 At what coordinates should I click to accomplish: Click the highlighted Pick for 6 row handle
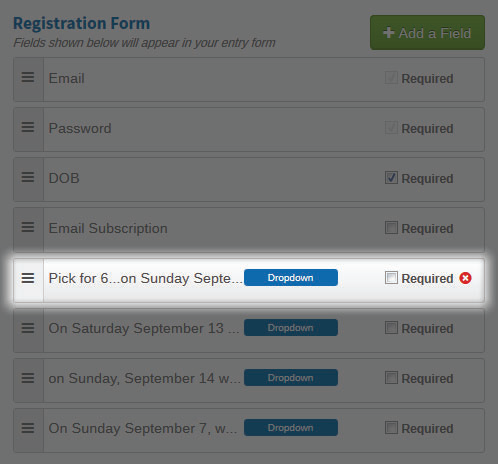[28, 278]
